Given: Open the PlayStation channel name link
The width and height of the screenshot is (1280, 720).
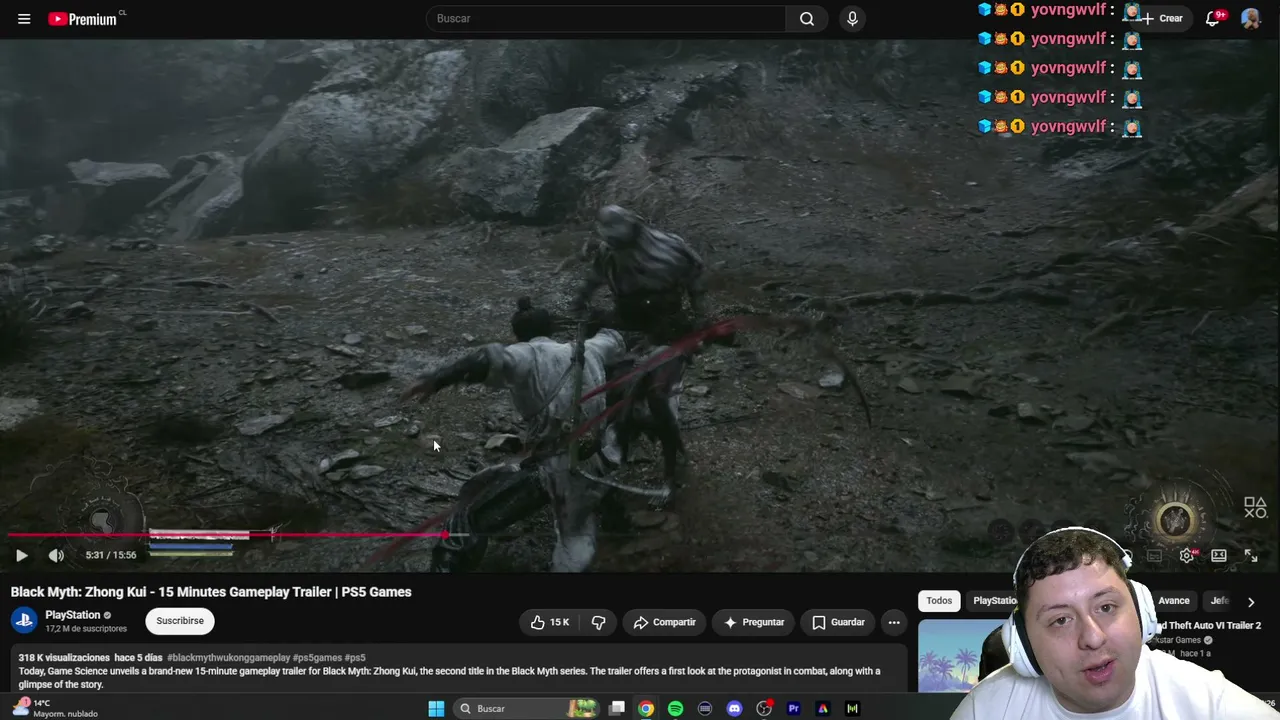Looking at the screenshot, I should (x=73, y=615).
